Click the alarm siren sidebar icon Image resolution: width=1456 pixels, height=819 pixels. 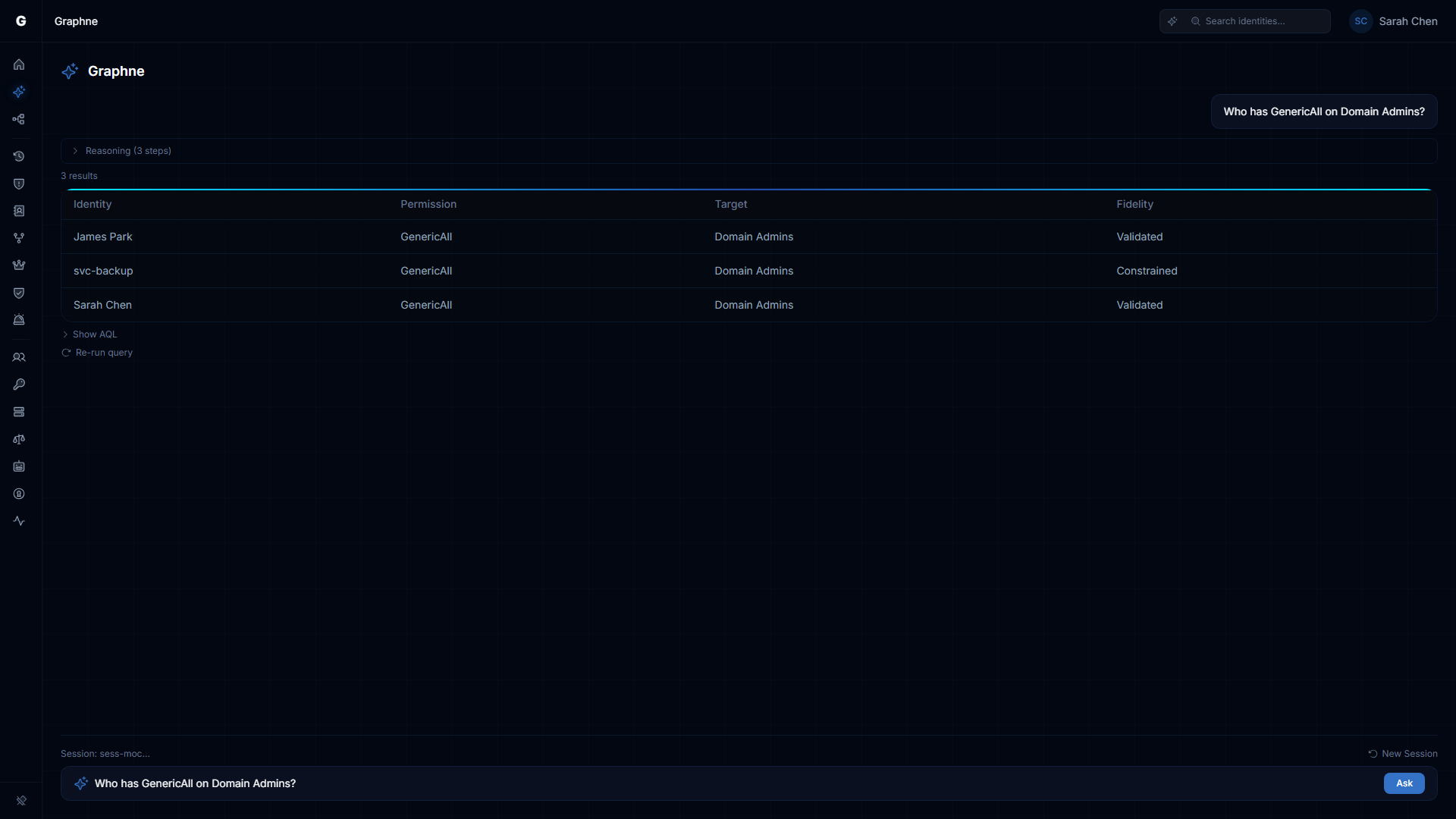pos(19,320)
